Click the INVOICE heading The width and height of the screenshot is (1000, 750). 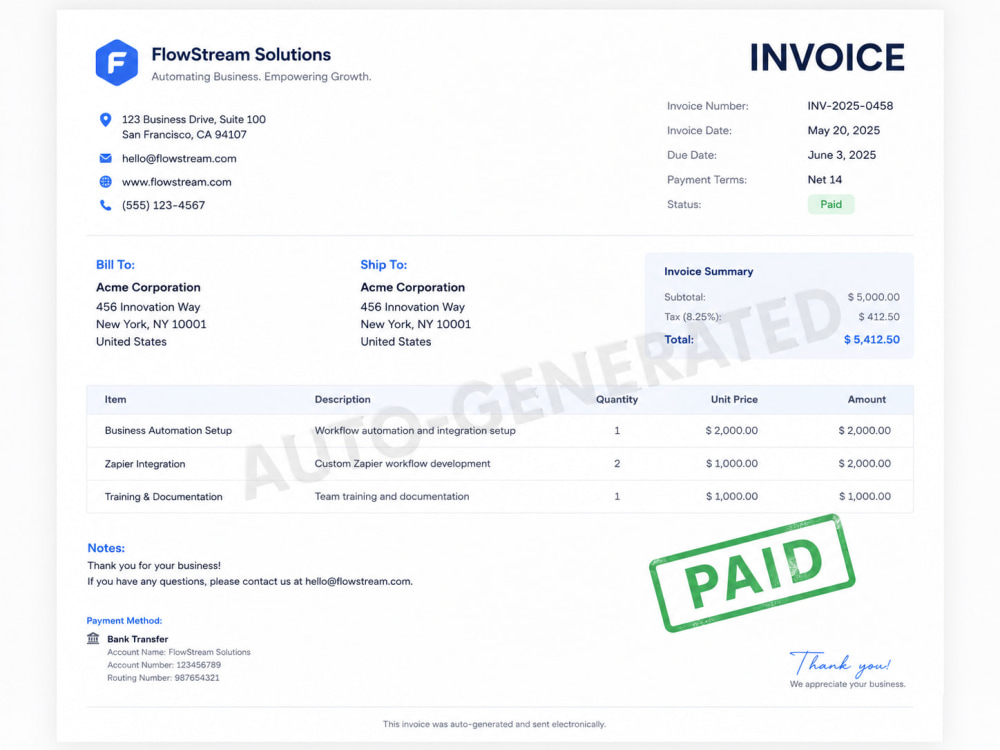tap(827, 57)
